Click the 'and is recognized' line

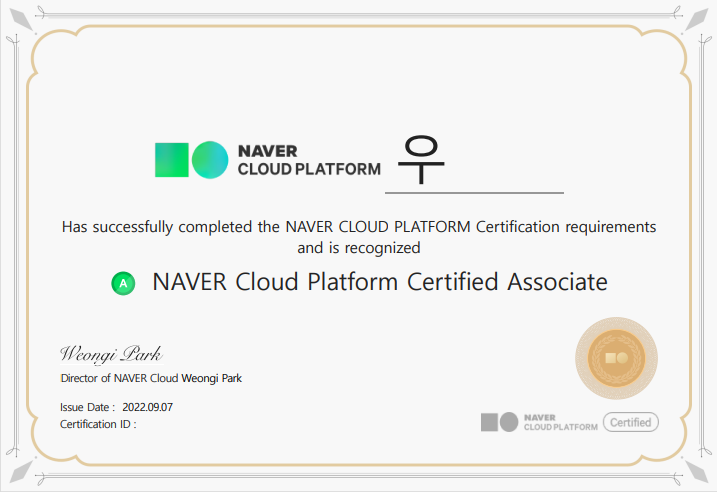point(359,248)
